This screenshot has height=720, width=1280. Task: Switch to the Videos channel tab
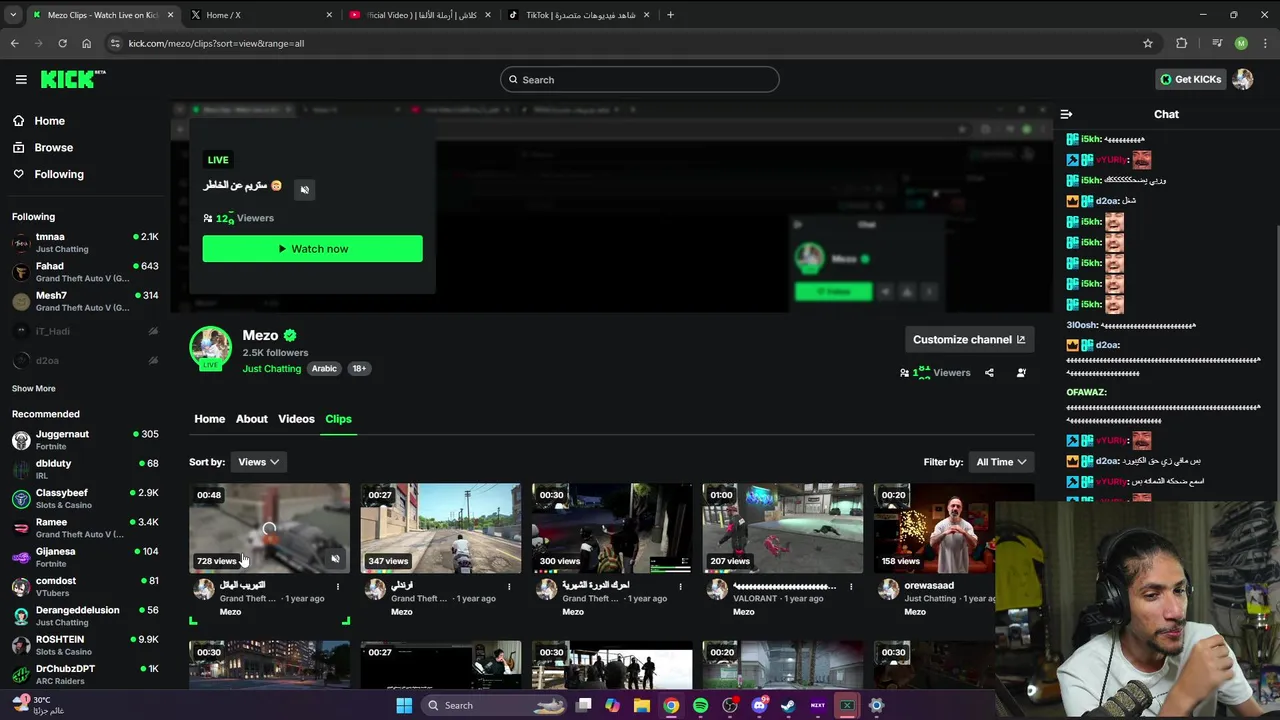tap(296, 419)
